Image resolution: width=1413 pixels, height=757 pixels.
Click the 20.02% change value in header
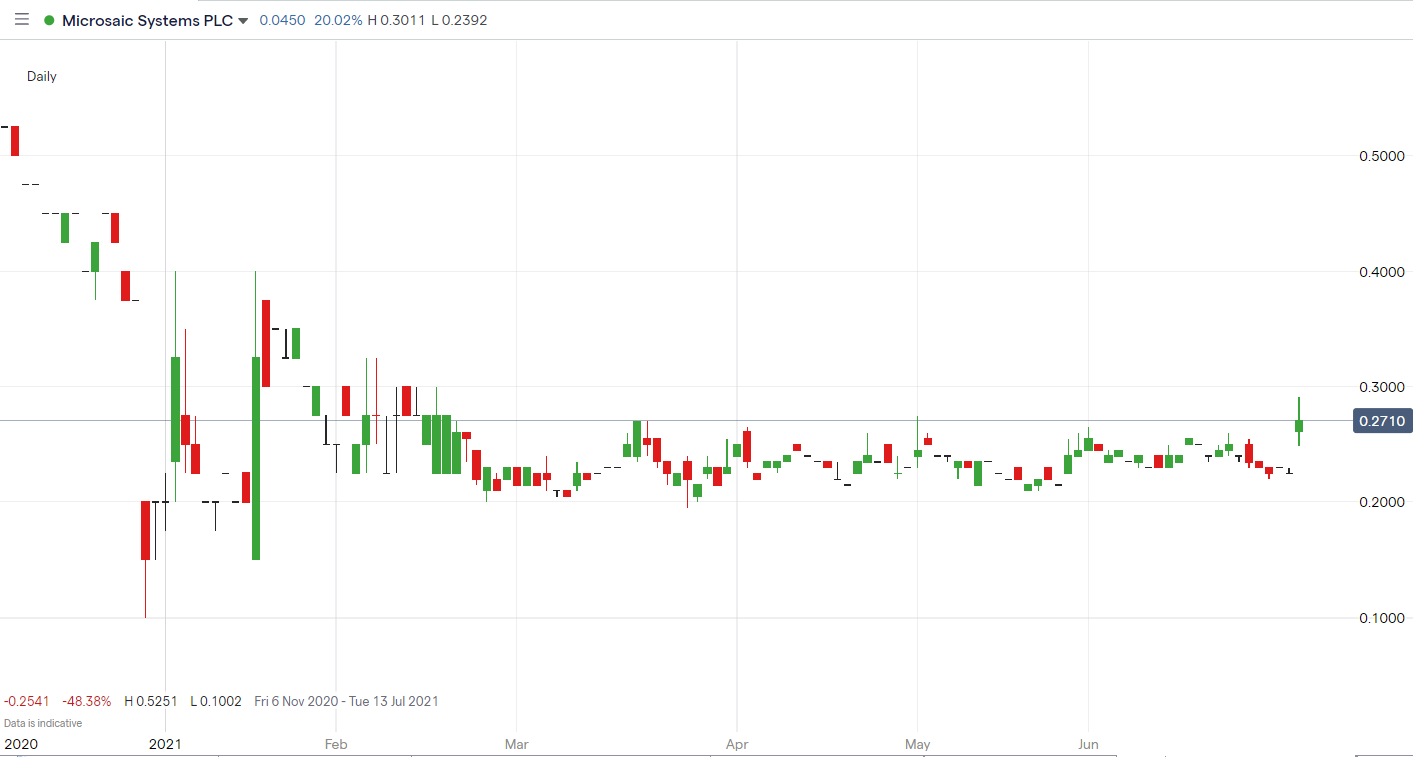[337, 20]
